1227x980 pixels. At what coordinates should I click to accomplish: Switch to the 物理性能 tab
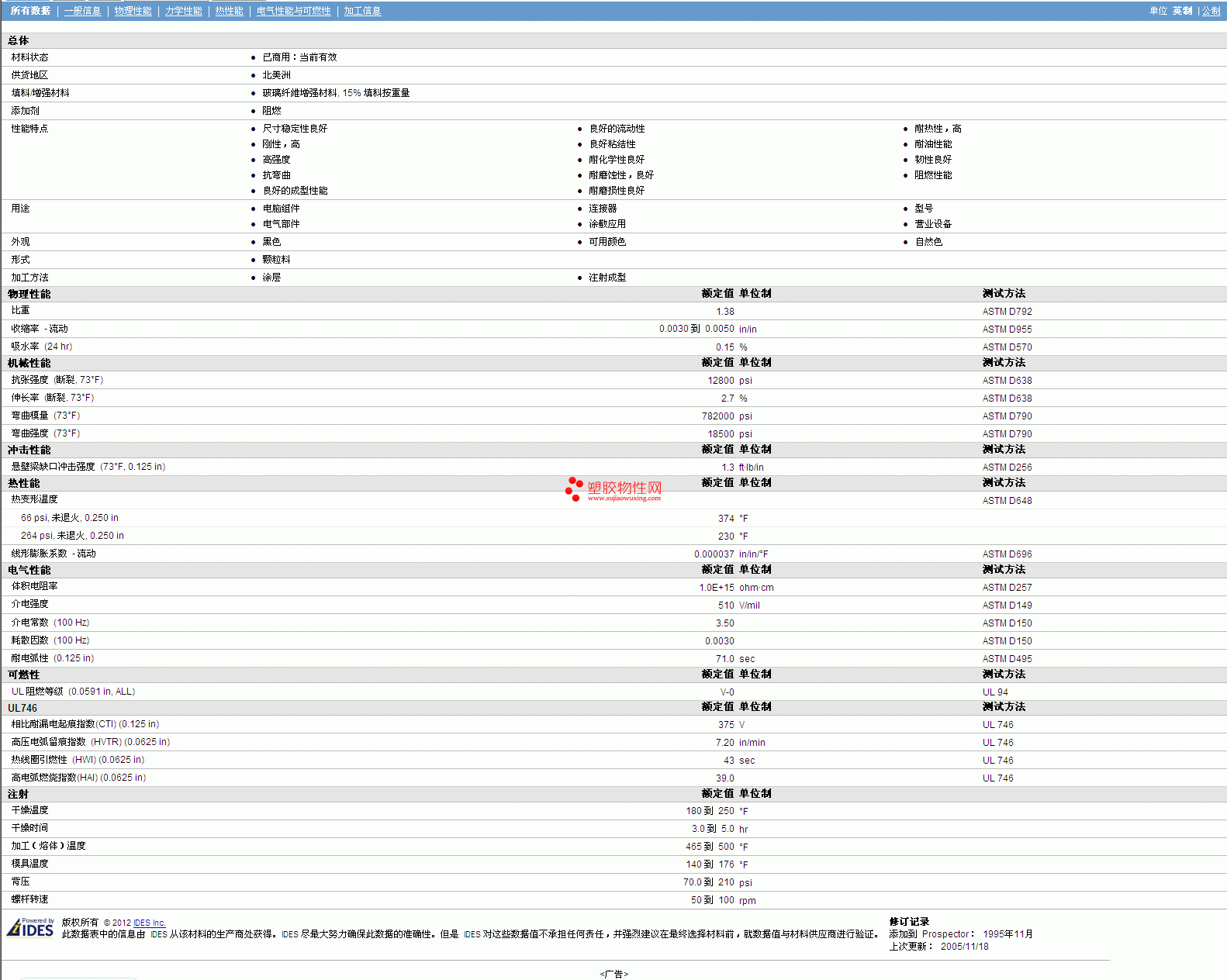pyautogui.click(x=133, y=11)
